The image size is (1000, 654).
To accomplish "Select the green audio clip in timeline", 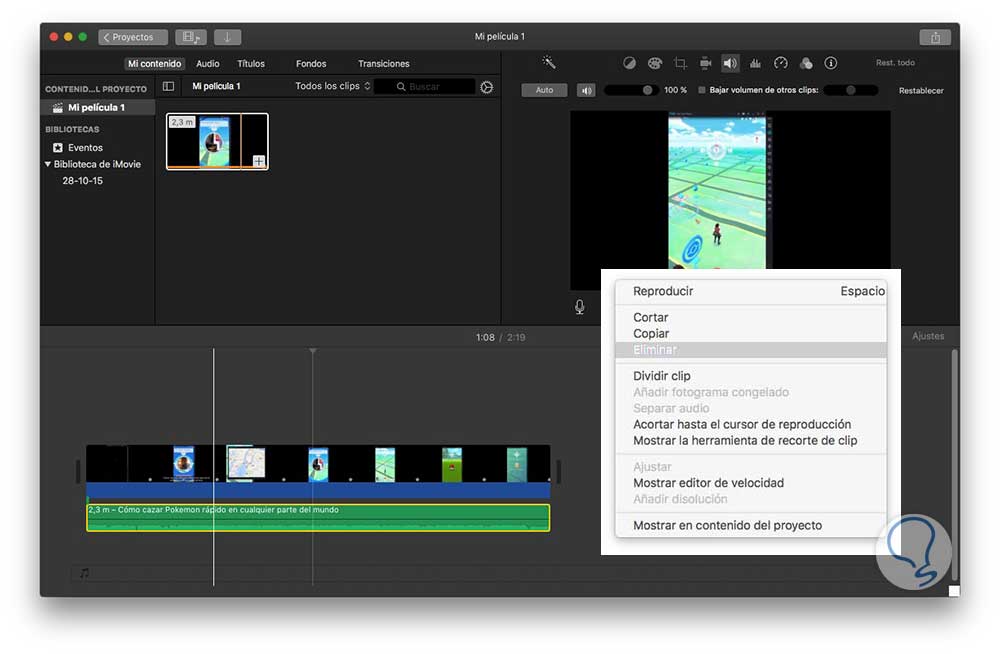I will coord(318,517).
